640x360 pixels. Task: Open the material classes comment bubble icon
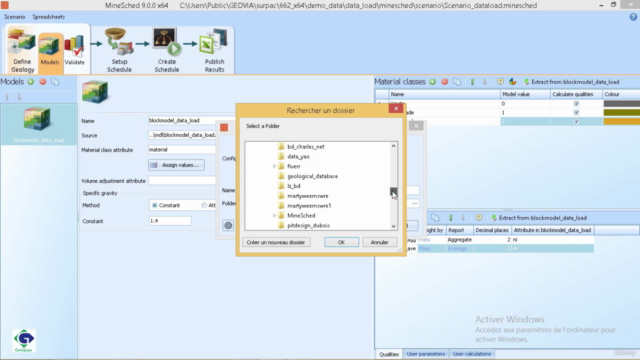500,82
